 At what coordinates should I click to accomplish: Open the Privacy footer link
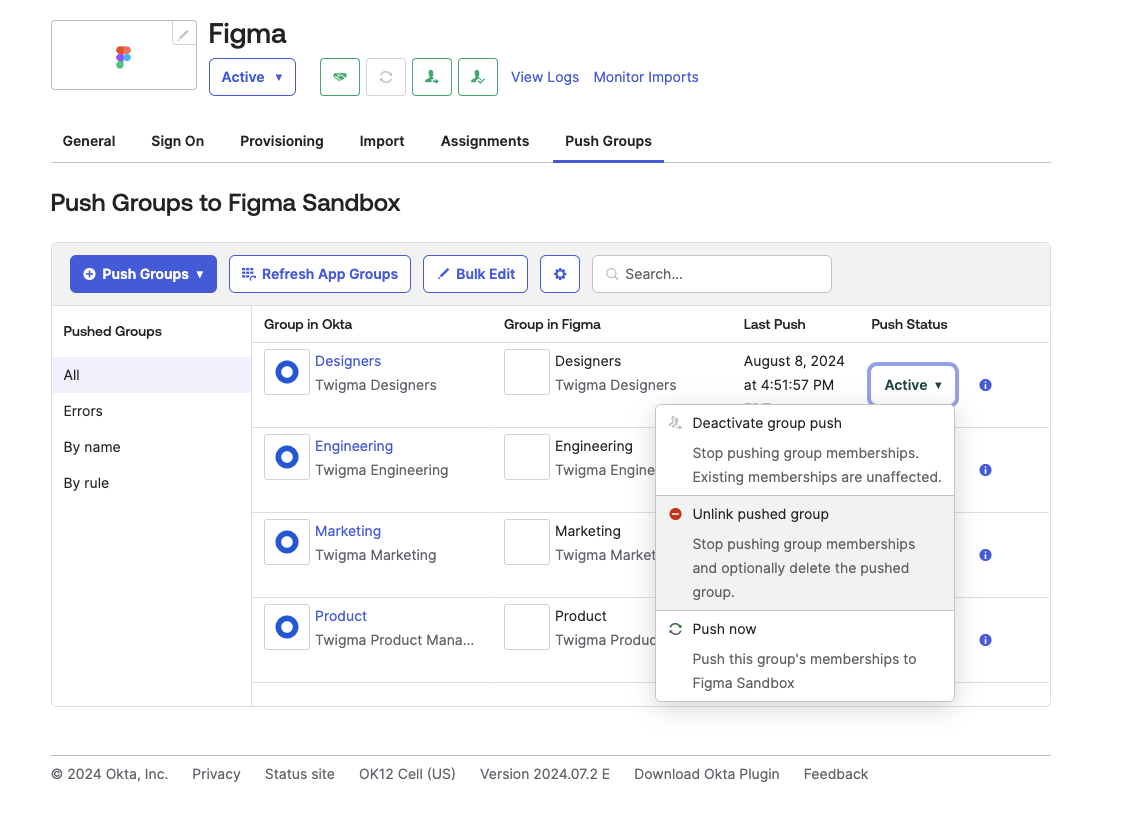pos(216,774)
